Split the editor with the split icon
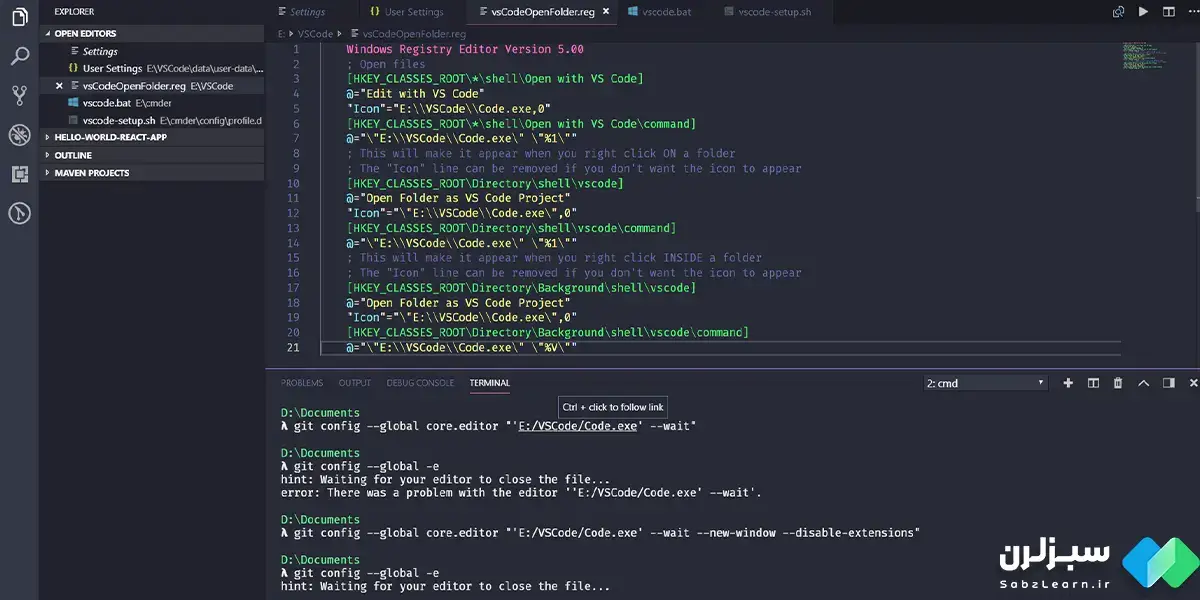 pyautogui.click(x=1168, y=12)
